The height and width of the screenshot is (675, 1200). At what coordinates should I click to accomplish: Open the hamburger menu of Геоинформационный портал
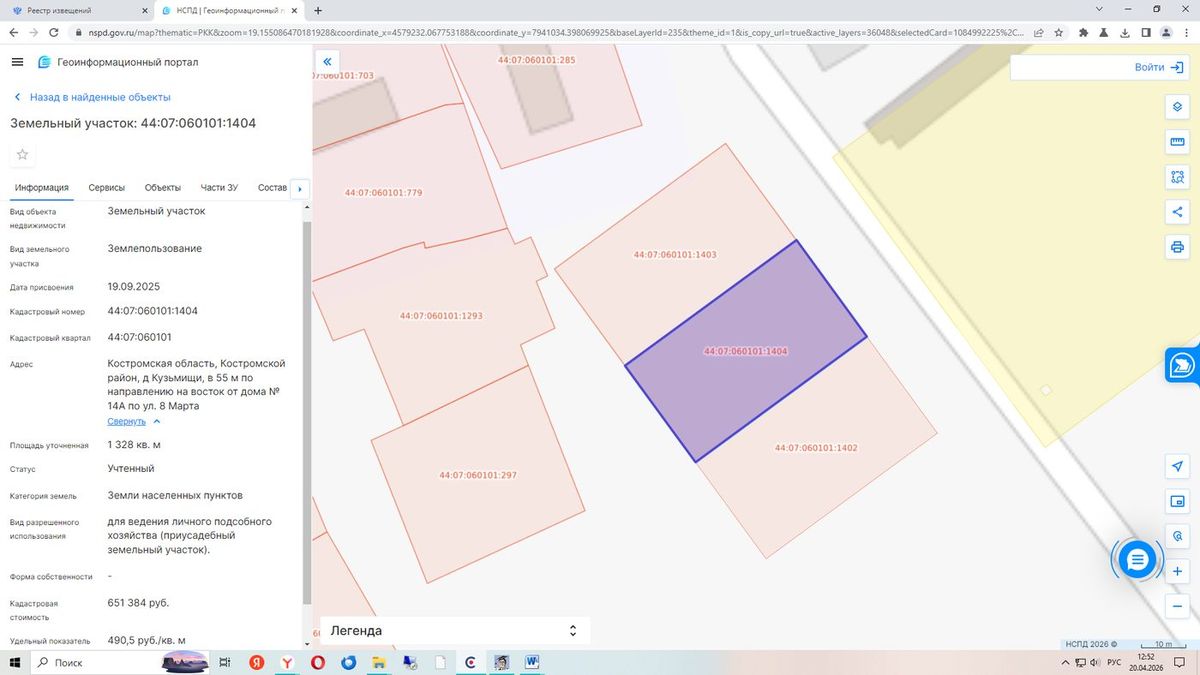tap(17, 62)
